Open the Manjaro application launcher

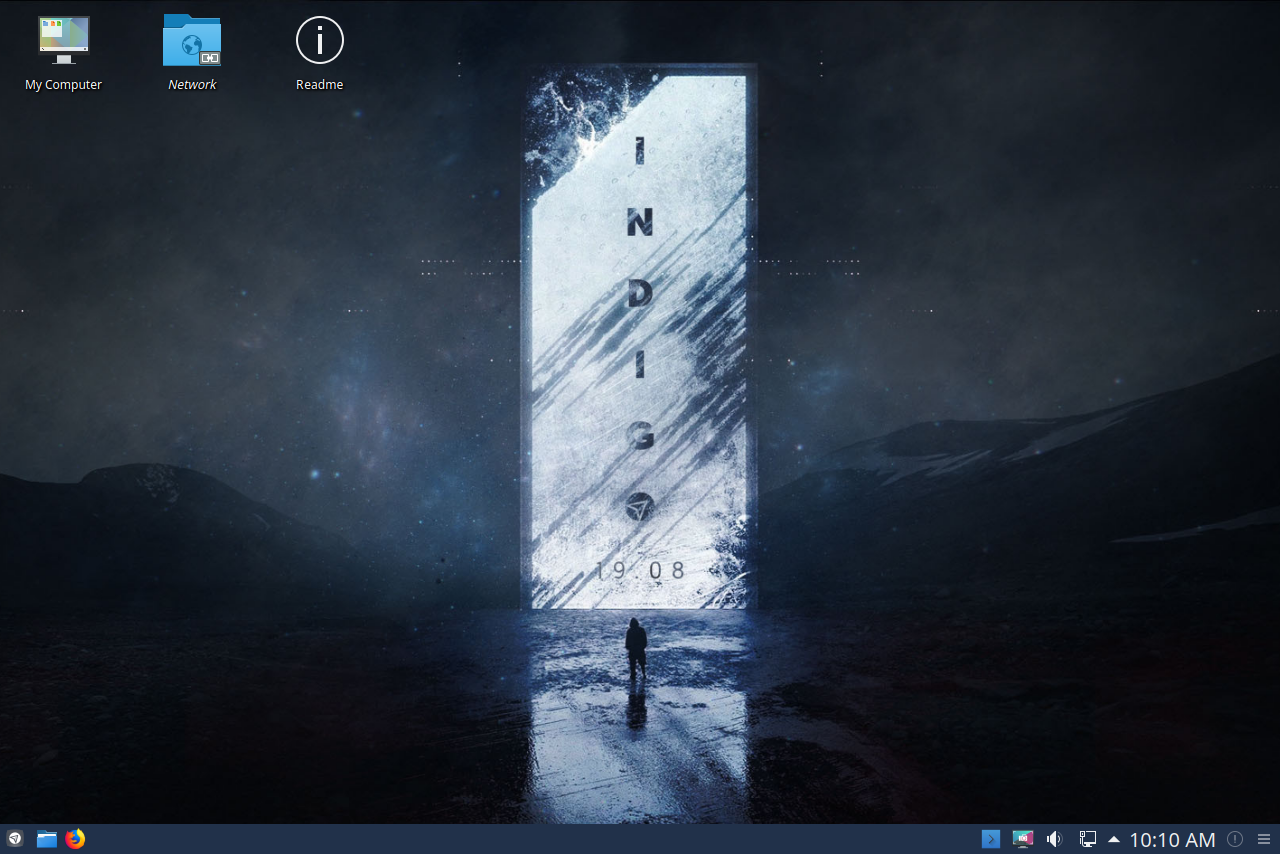14,839
